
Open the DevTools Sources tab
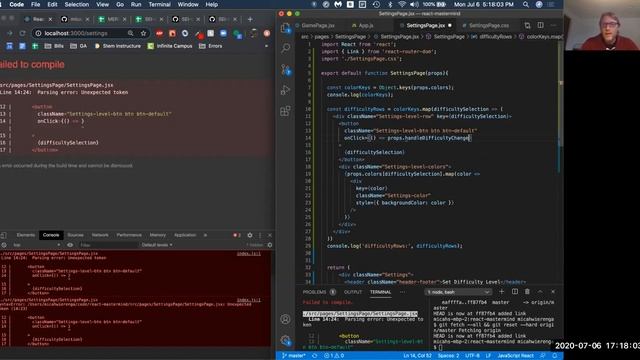pyautogui.click(x=75, y=235)
